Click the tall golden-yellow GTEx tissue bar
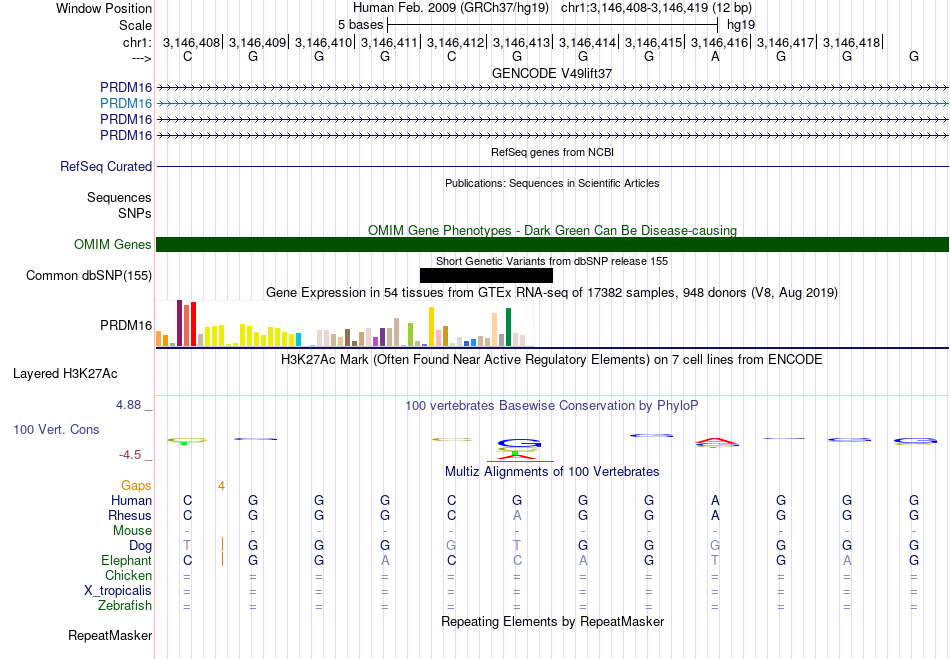This screenshot has height=659, width=950. 431,326
